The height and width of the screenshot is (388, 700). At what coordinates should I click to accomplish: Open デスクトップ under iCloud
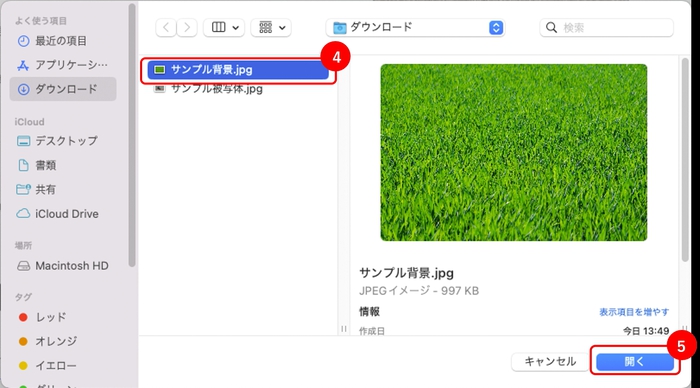62,141
